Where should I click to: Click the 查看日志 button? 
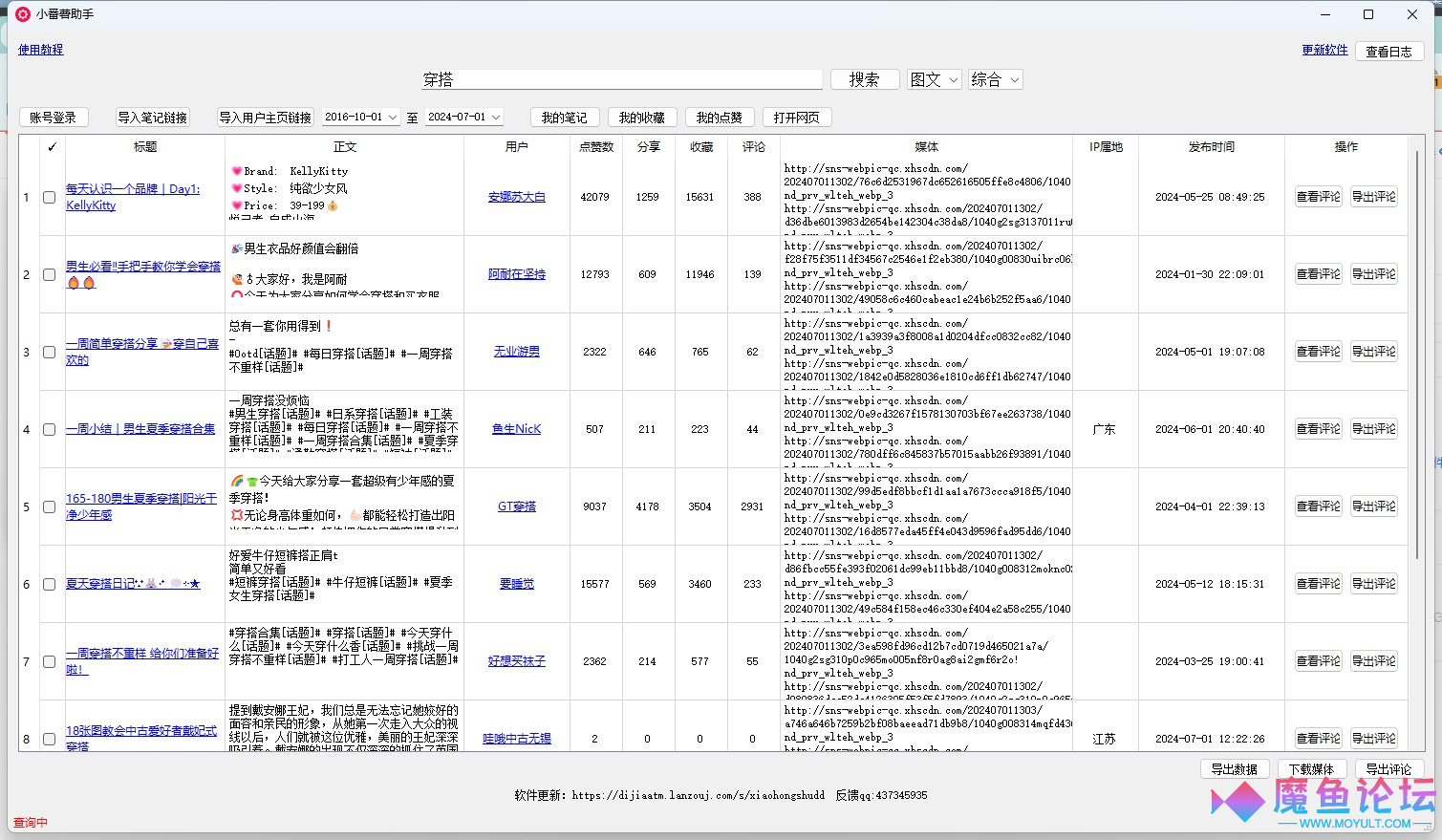tap(1388, 52)
